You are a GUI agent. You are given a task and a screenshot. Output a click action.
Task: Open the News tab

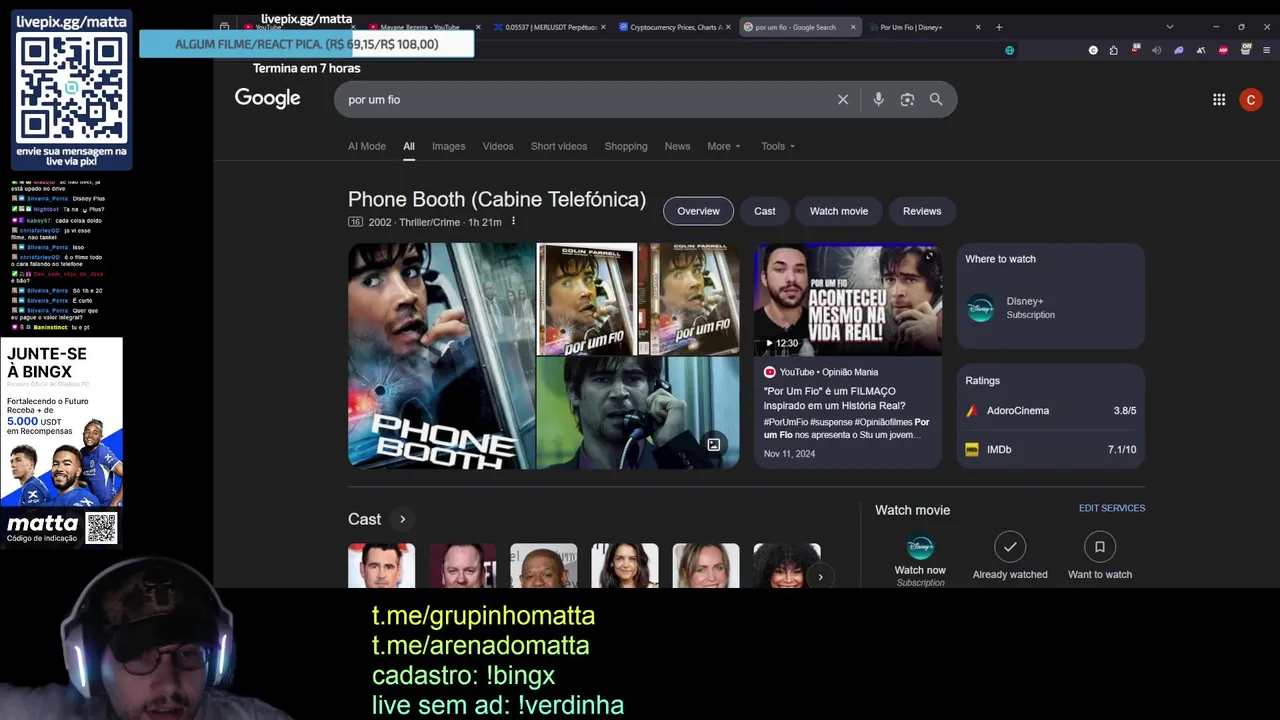click(x=677, y=146)
